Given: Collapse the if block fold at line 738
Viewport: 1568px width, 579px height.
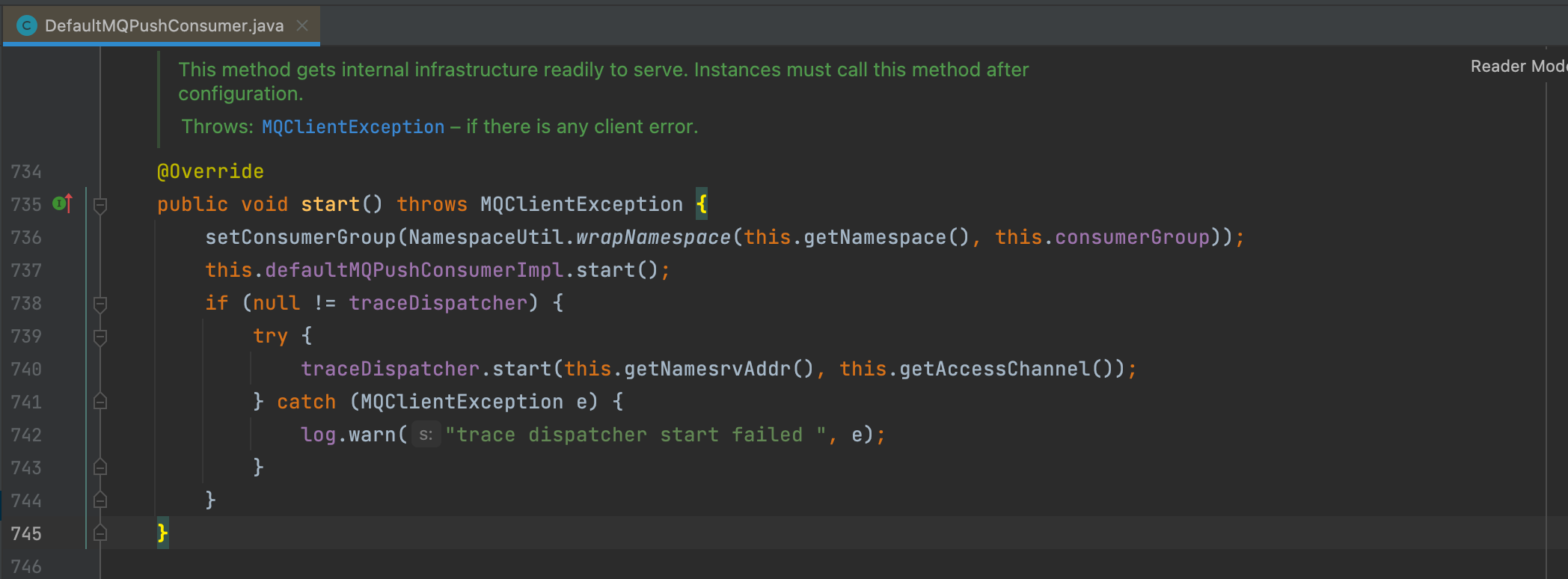Looking at the screenshot, I should click(x=100, y=303).
